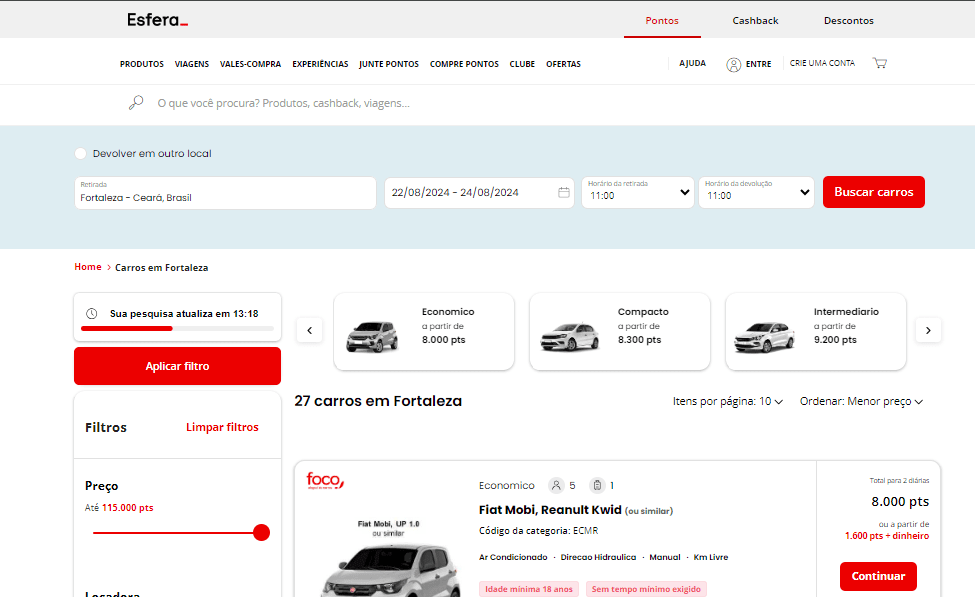975x597 pixels.
Task: Enable Devolver em outro local option
Action: tap(81, 154)
